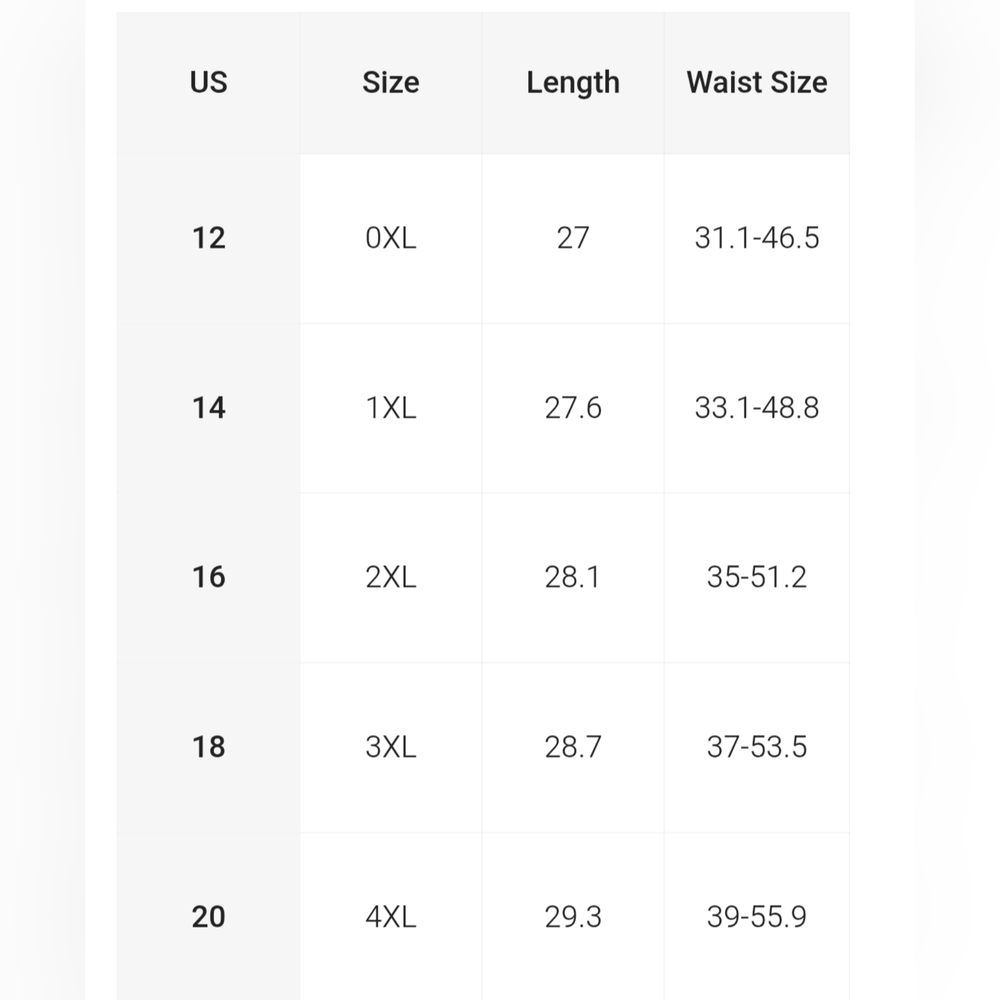This screenshot has width=1000, height=1000.
Task: Select US size 18 row label
Action: point(209,747)
